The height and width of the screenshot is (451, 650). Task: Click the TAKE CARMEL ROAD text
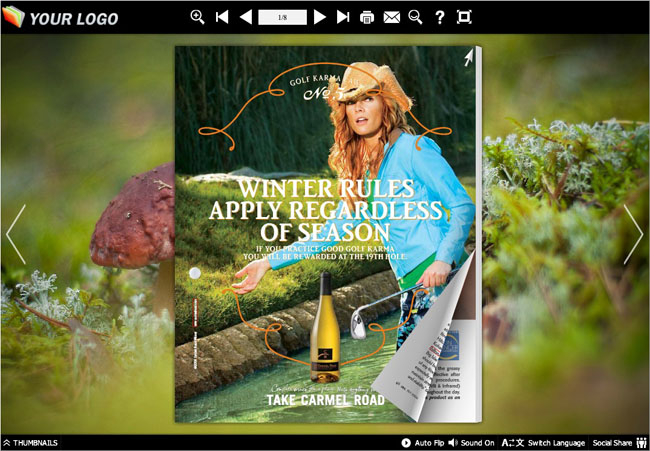(x=325, y=400)
